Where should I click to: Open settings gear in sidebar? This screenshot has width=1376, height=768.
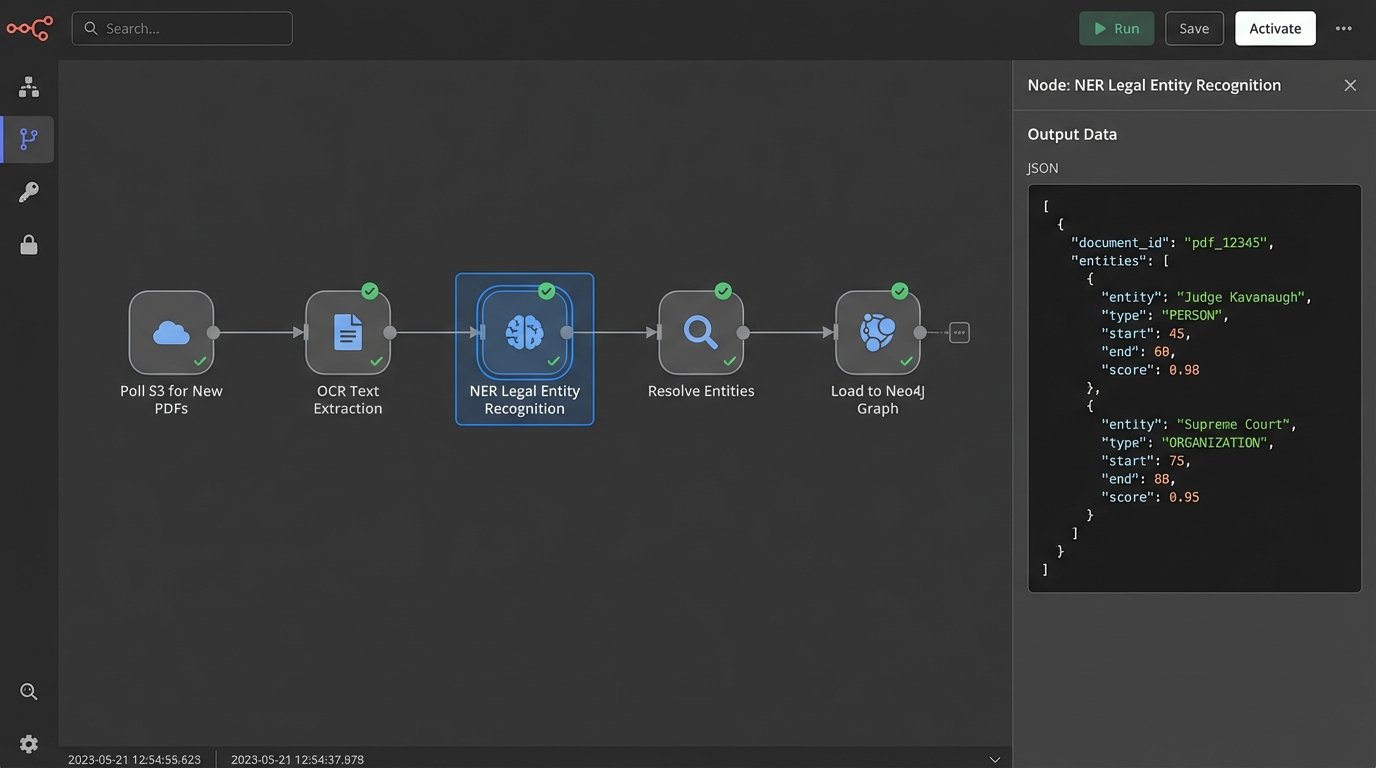(29, 744)
